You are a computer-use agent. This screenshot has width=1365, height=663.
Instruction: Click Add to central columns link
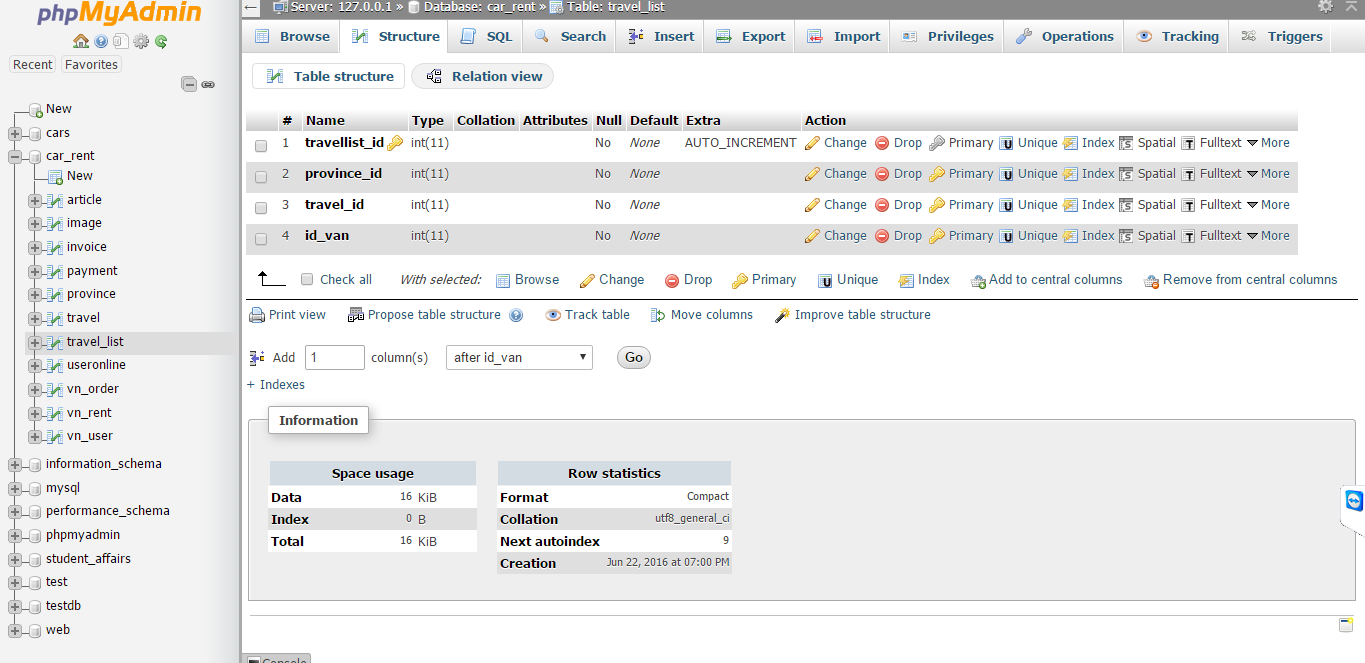pyautogui.click(x=1046, y=280)
